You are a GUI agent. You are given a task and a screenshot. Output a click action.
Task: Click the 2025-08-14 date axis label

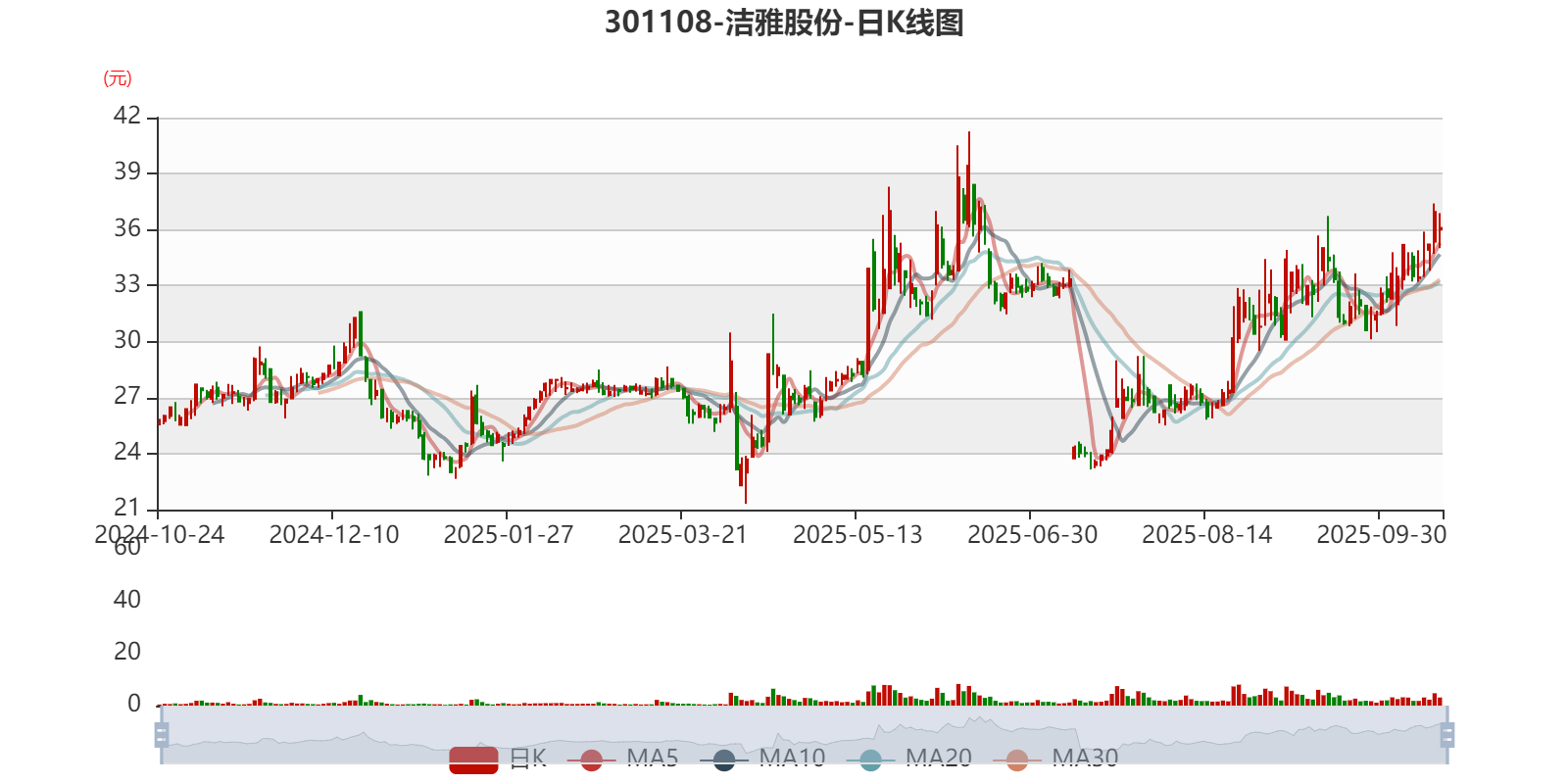1206,535
